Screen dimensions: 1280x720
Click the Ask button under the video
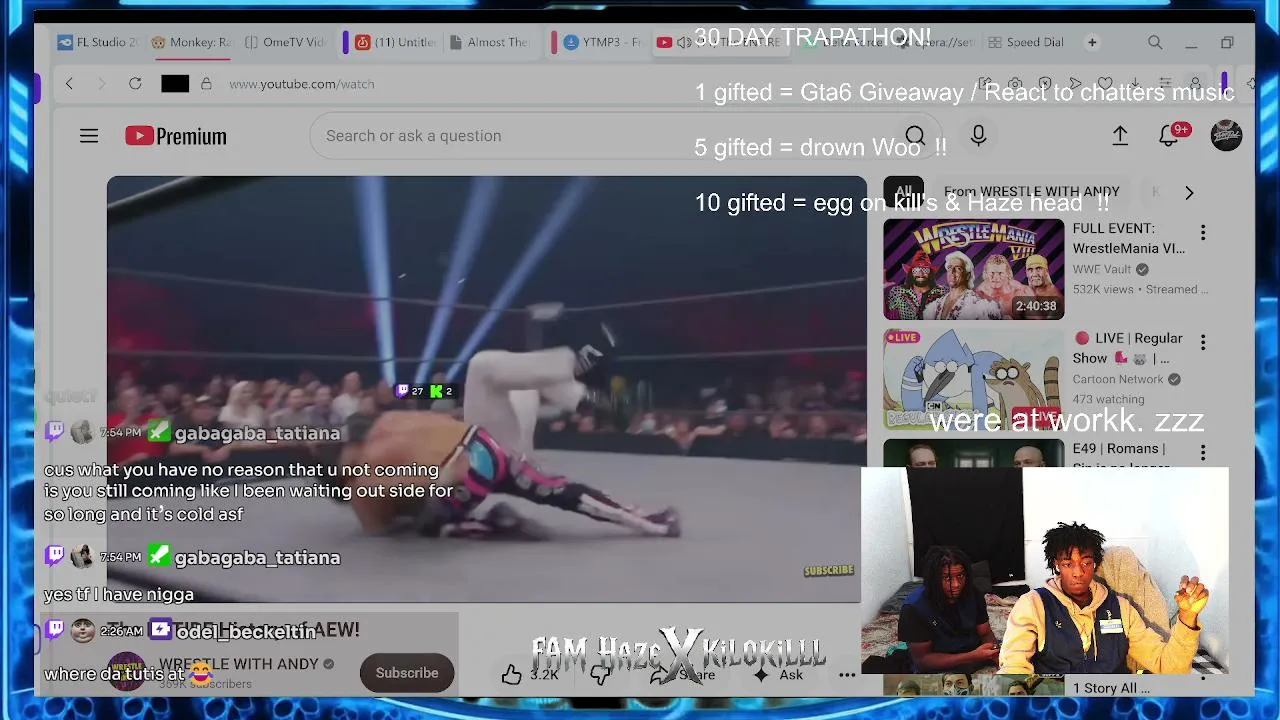[x=778, y=675]
